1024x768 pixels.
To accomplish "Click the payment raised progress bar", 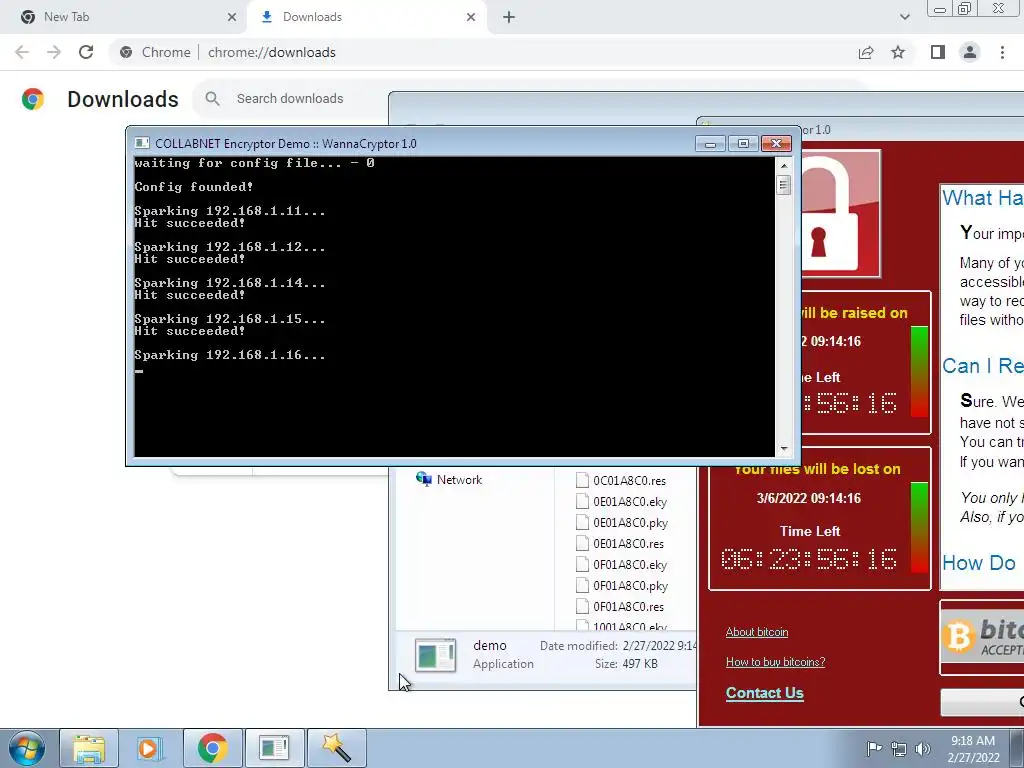I will click(919, 372).
